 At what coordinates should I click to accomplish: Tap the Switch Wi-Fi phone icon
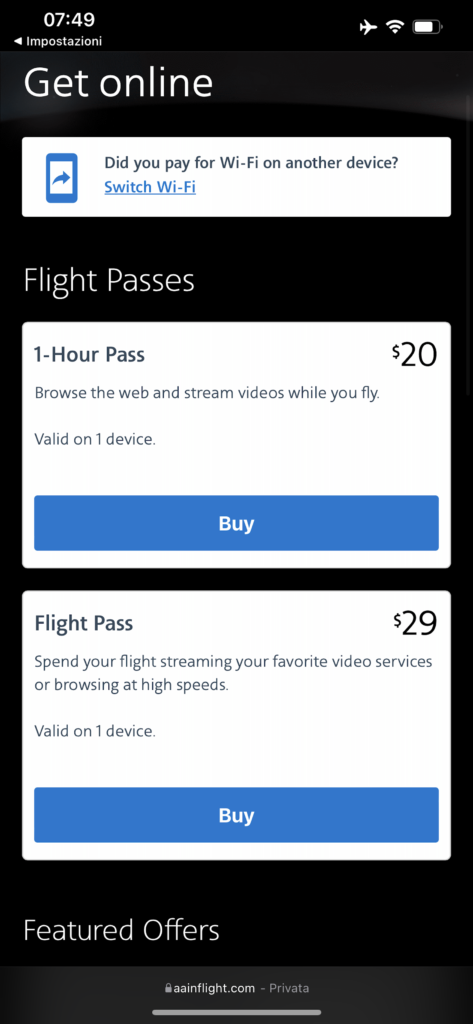(x=61, y=178)
